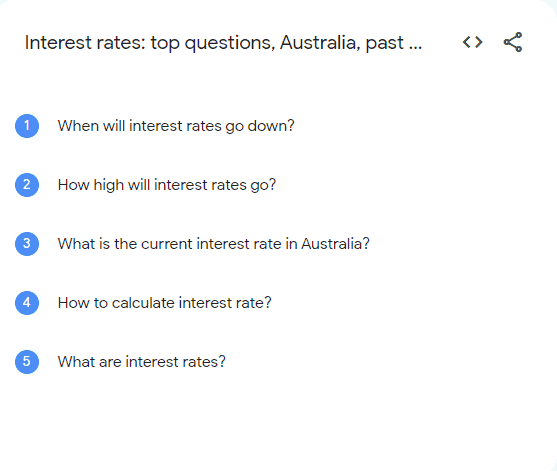Select the blue number 5 badge
This screenshot has width=557, height=471.
tap(27, 362)
